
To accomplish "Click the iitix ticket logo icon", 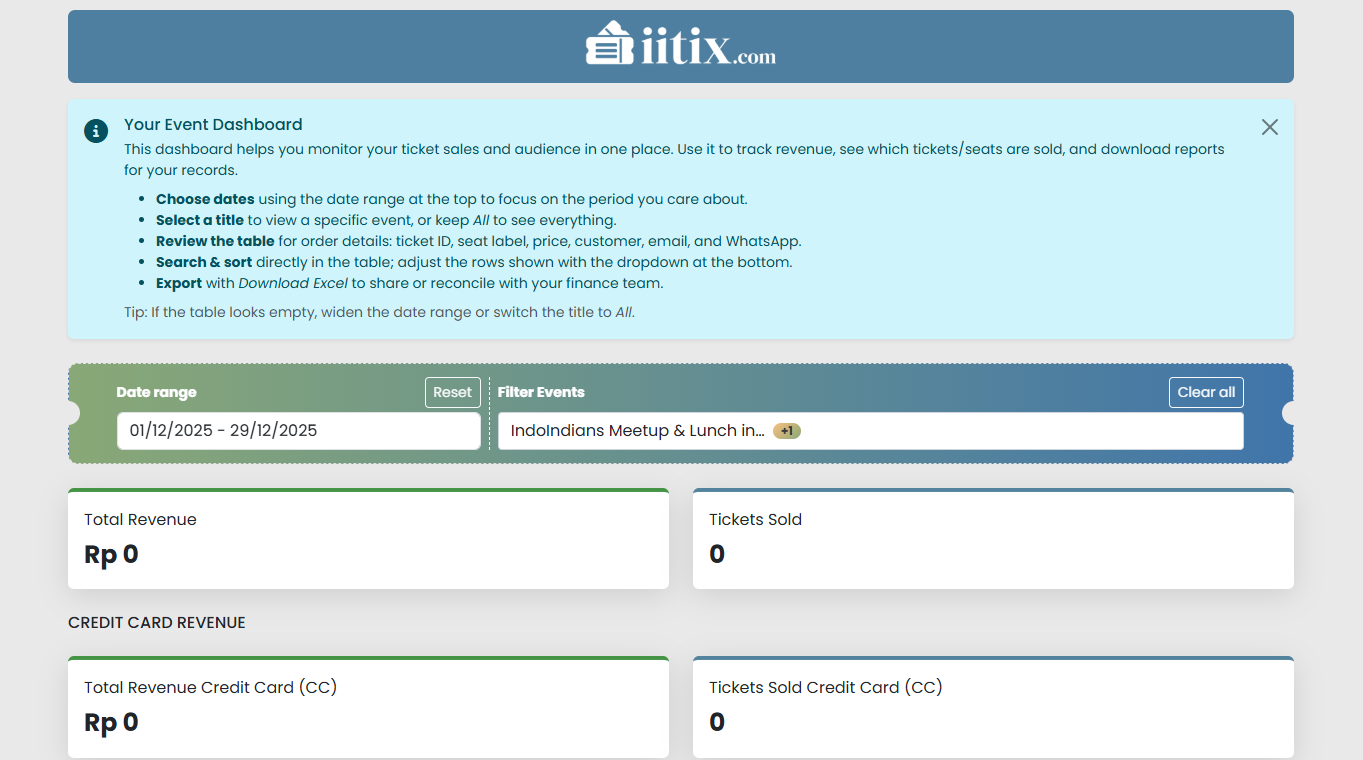I will pos(609,45).
